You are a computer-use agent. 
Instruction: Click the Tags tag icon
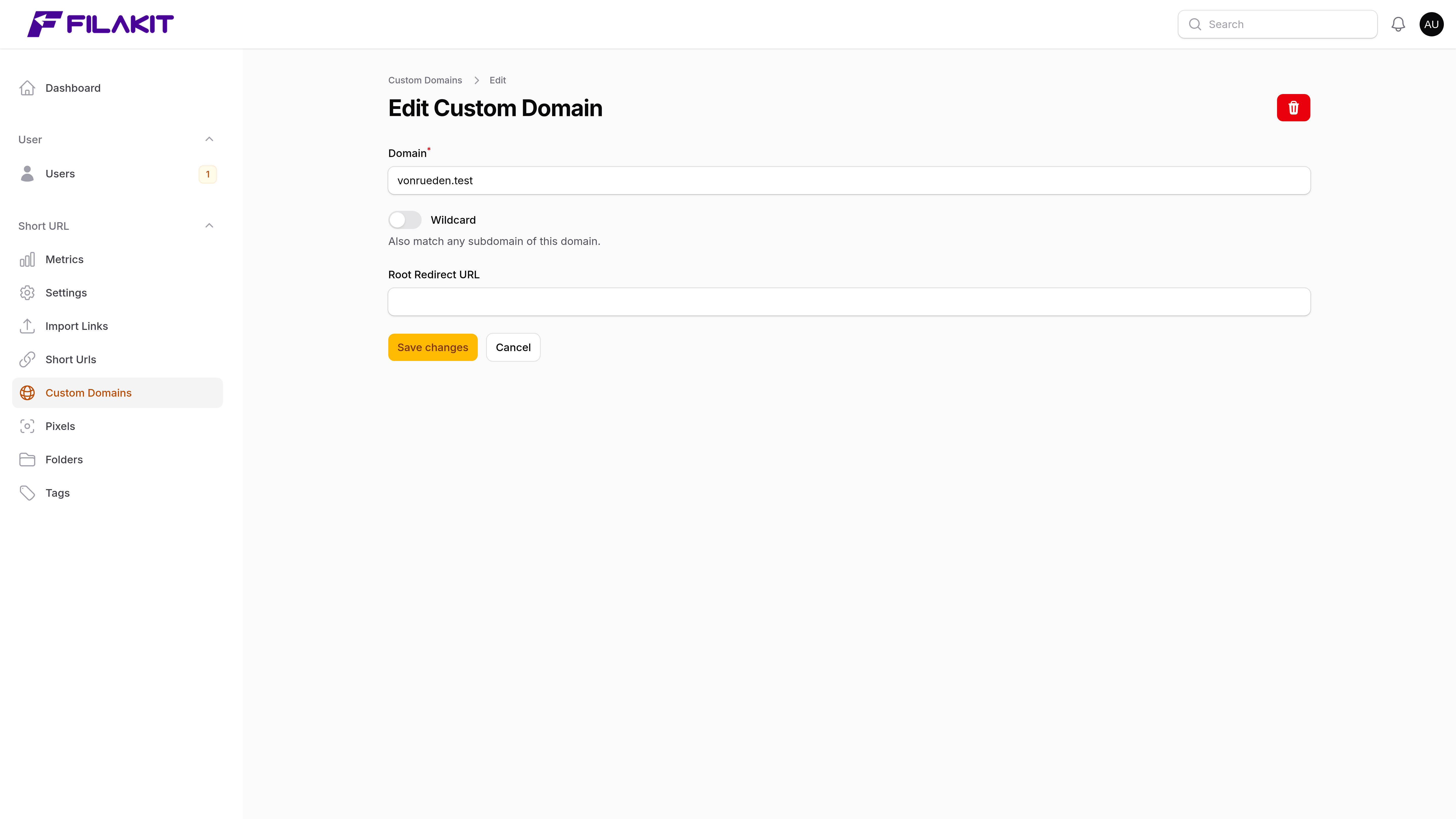coord(27,493)
